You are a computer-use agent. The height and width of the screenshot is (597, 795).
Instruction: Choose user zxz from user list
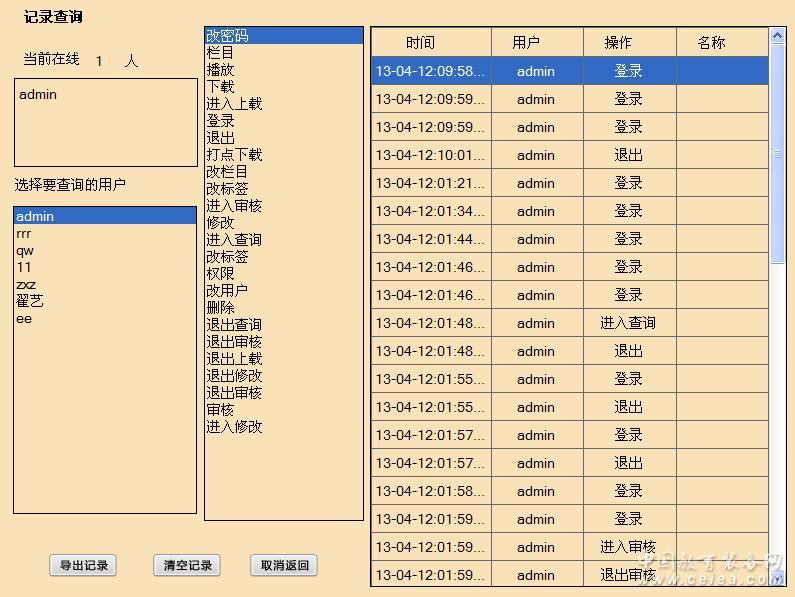coord(26,284)
